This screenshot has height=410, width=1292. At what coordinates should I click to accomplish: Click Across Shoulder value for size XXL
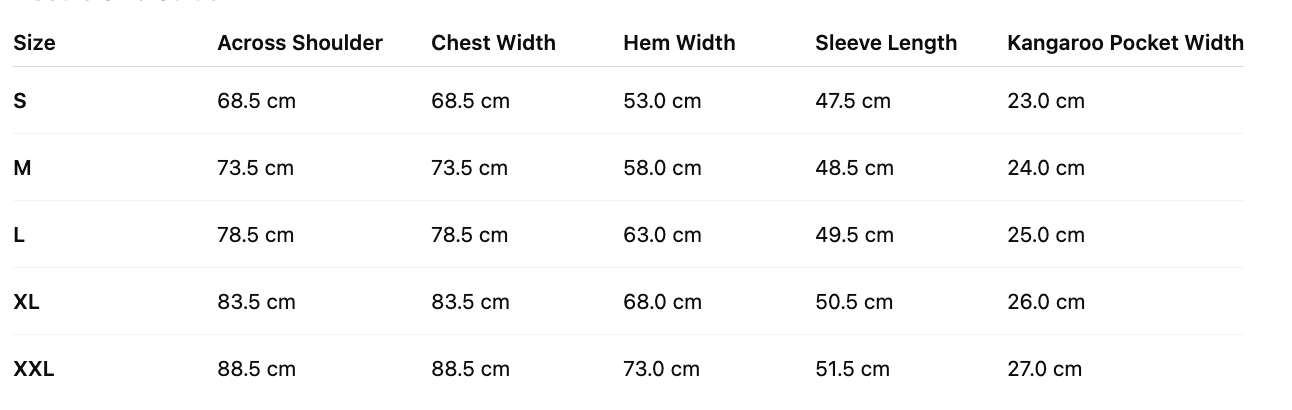[x=256, y=369]
